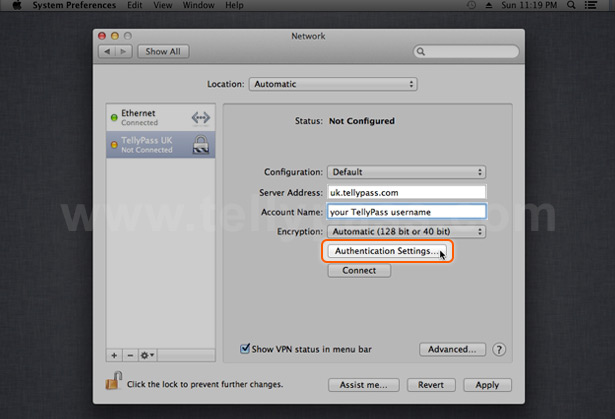This screenshot has width=615, height=419.
Task: Click the clock showing Sun 11:19 PM
Action: coord(529,5)
